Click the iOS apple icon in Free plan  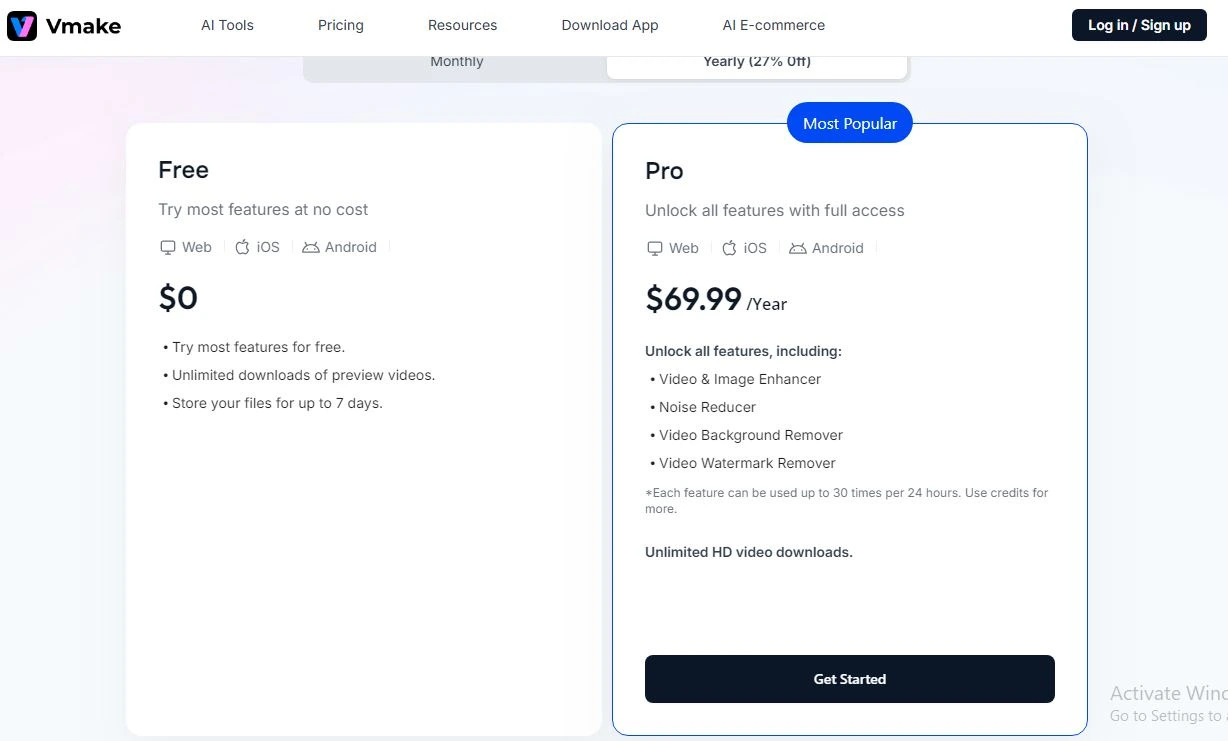pos(242,247)
